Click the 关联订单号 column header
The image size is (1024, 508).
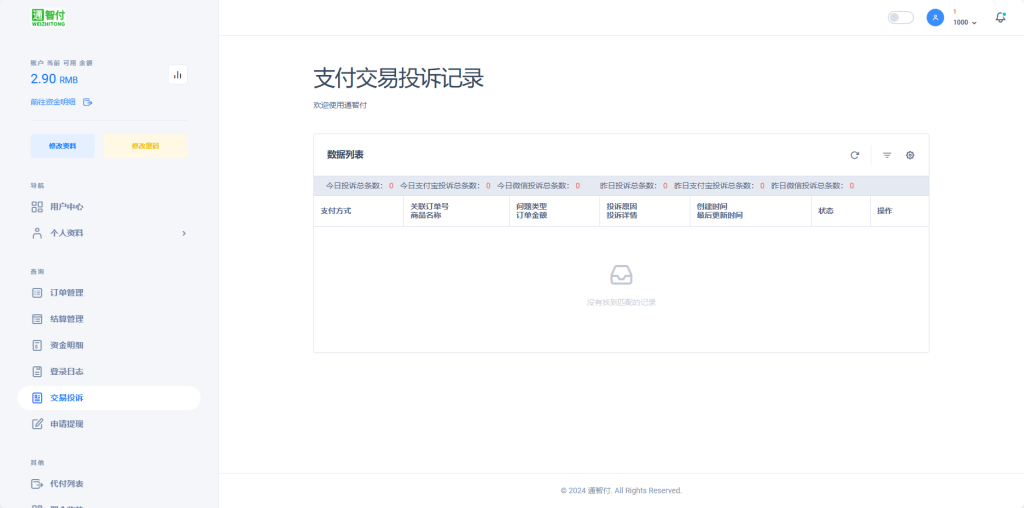[x=429, y=206]
